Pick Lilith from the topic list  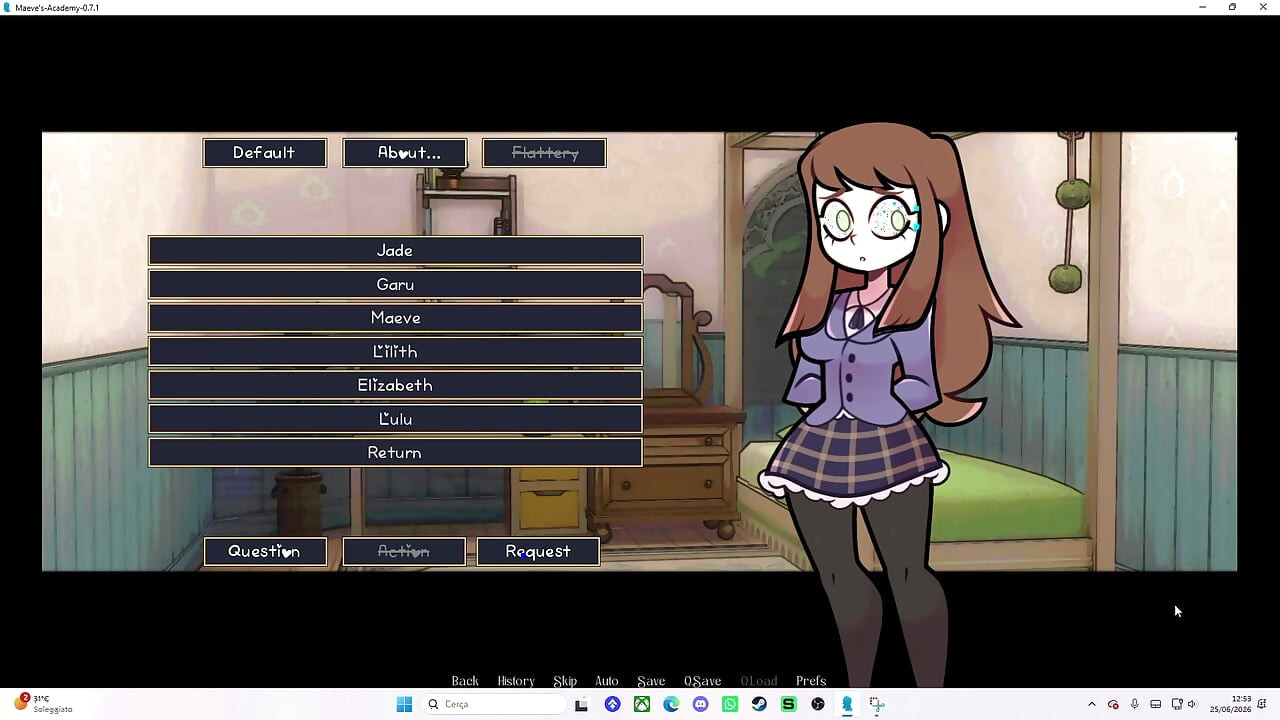[x=395, y=351]
